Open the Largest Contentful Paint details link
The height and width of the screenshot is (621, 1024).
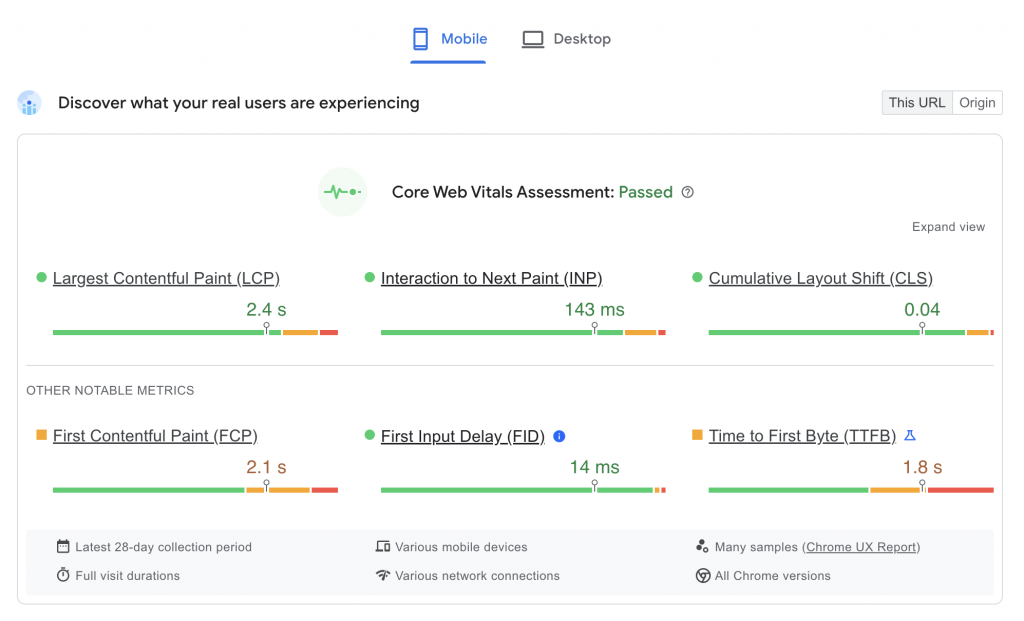click(x=166, y=278)
